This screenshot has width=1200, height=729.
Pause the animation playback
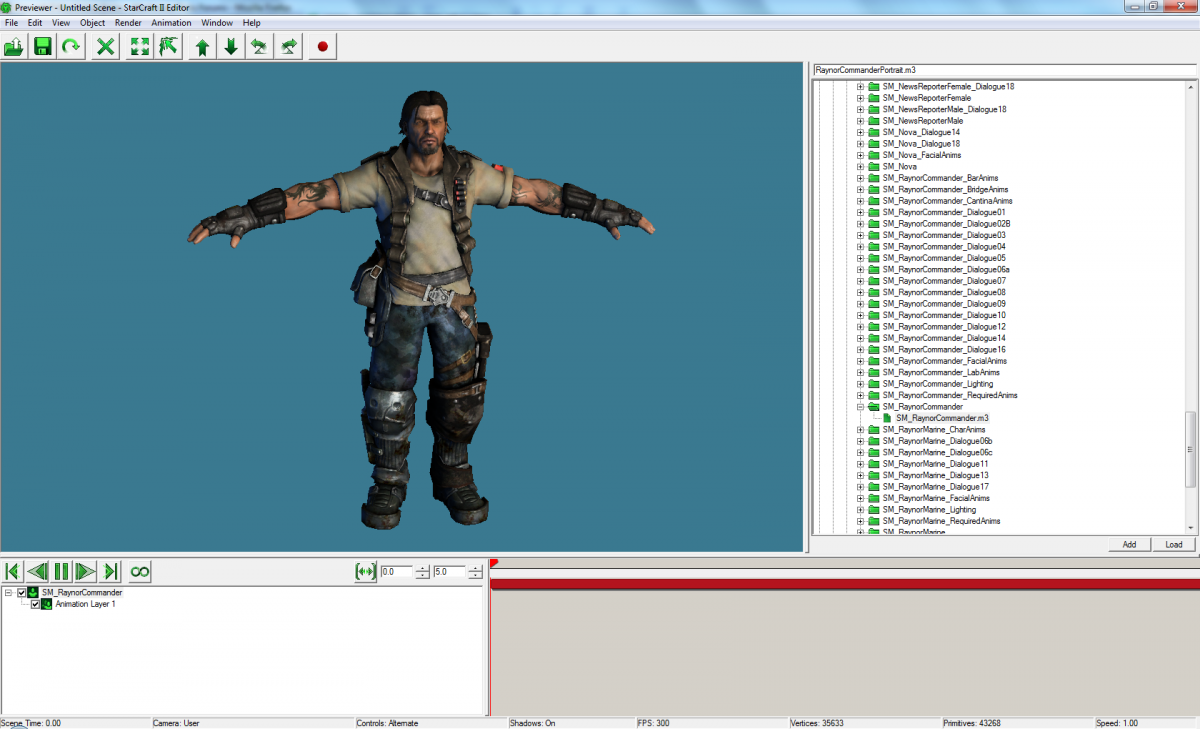tap(61, 571)
